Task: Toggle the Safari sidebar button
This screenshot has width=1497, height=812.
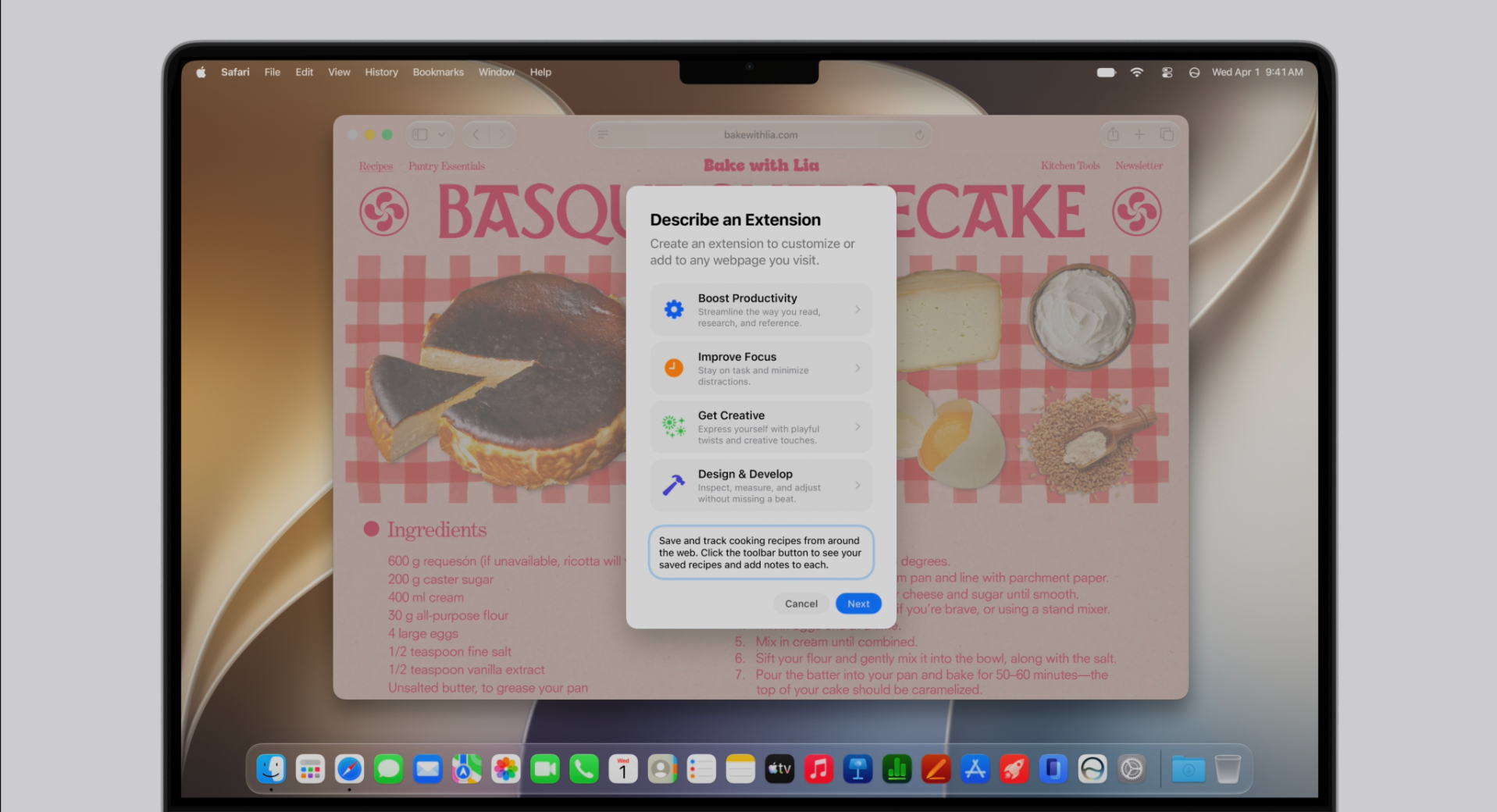Action: click(x=420, y=134)
